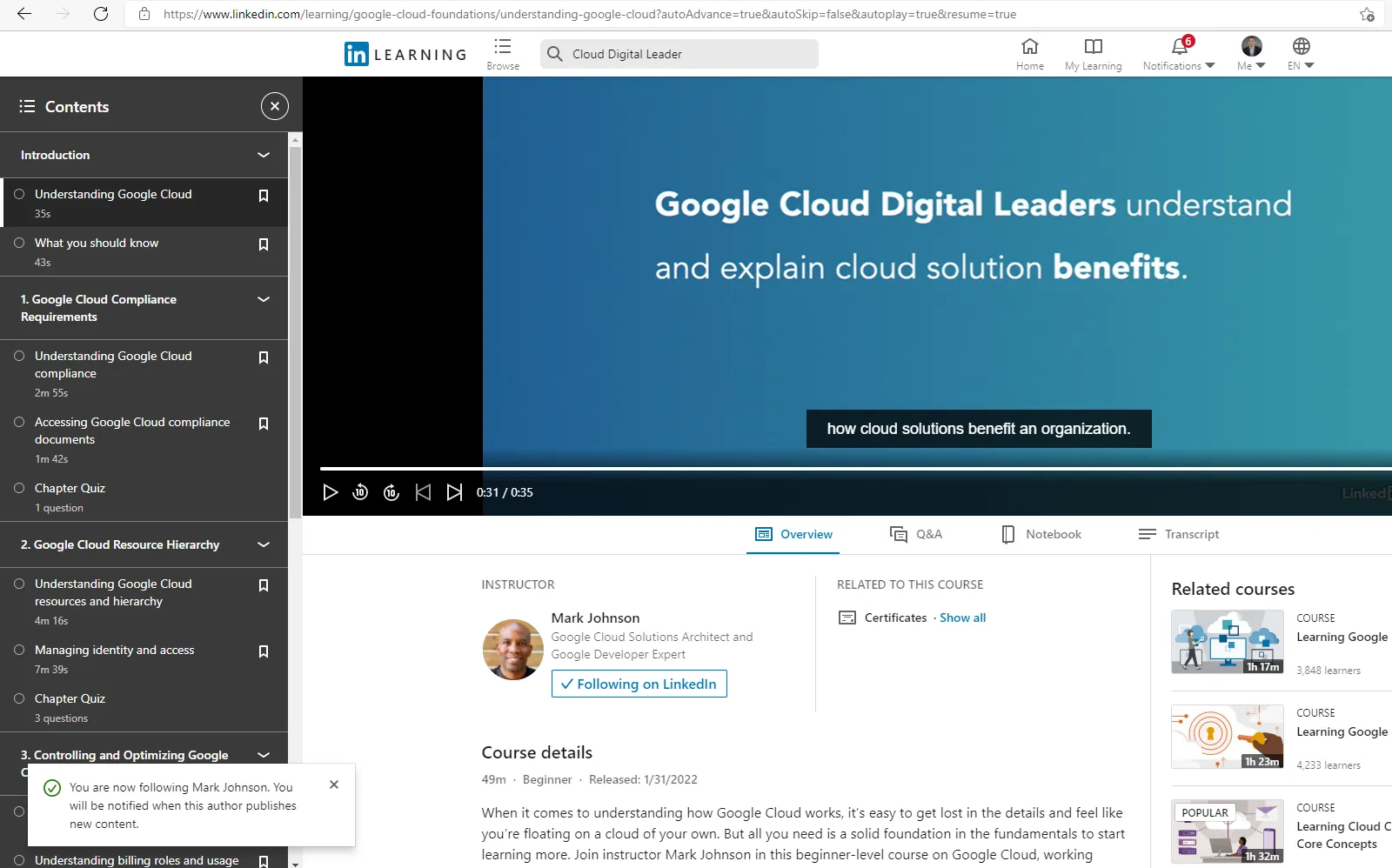The height and width of the screenshot is (868, 1392).
Task: Bookmark Managing identity and access video
Action: tap(264, 651)
